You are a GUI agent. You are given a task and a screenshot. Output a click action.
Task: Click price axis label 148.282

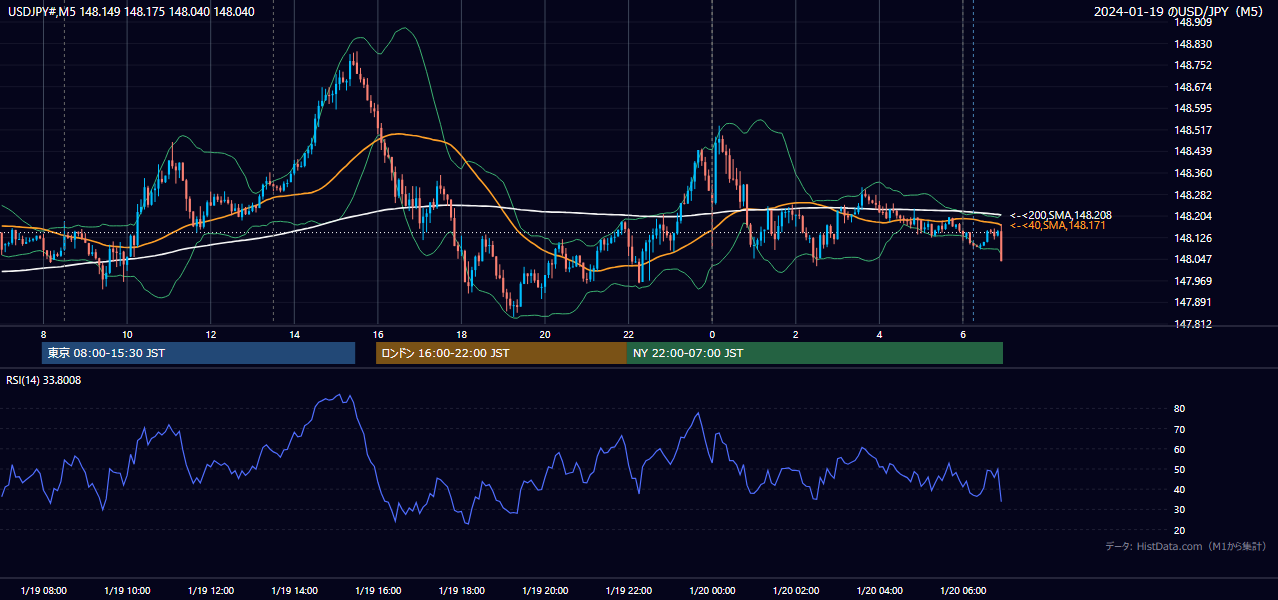tap(1194, 195)
